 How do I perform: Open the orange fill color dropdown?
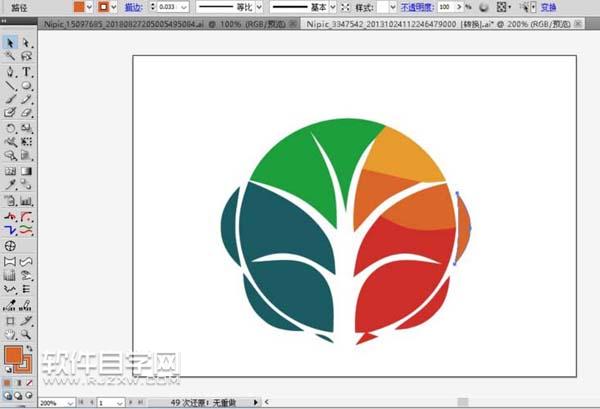[88, 7]
